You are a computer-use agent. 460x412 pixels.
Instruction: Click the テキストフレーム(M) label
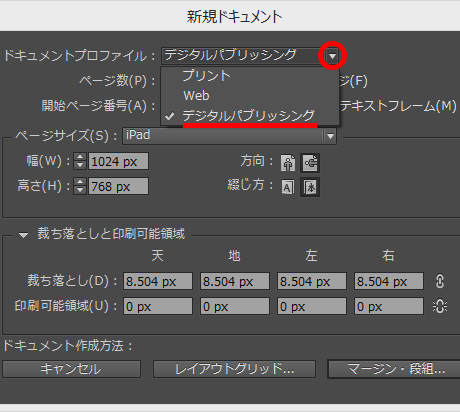pyautogui.click(x=399, y=106)
